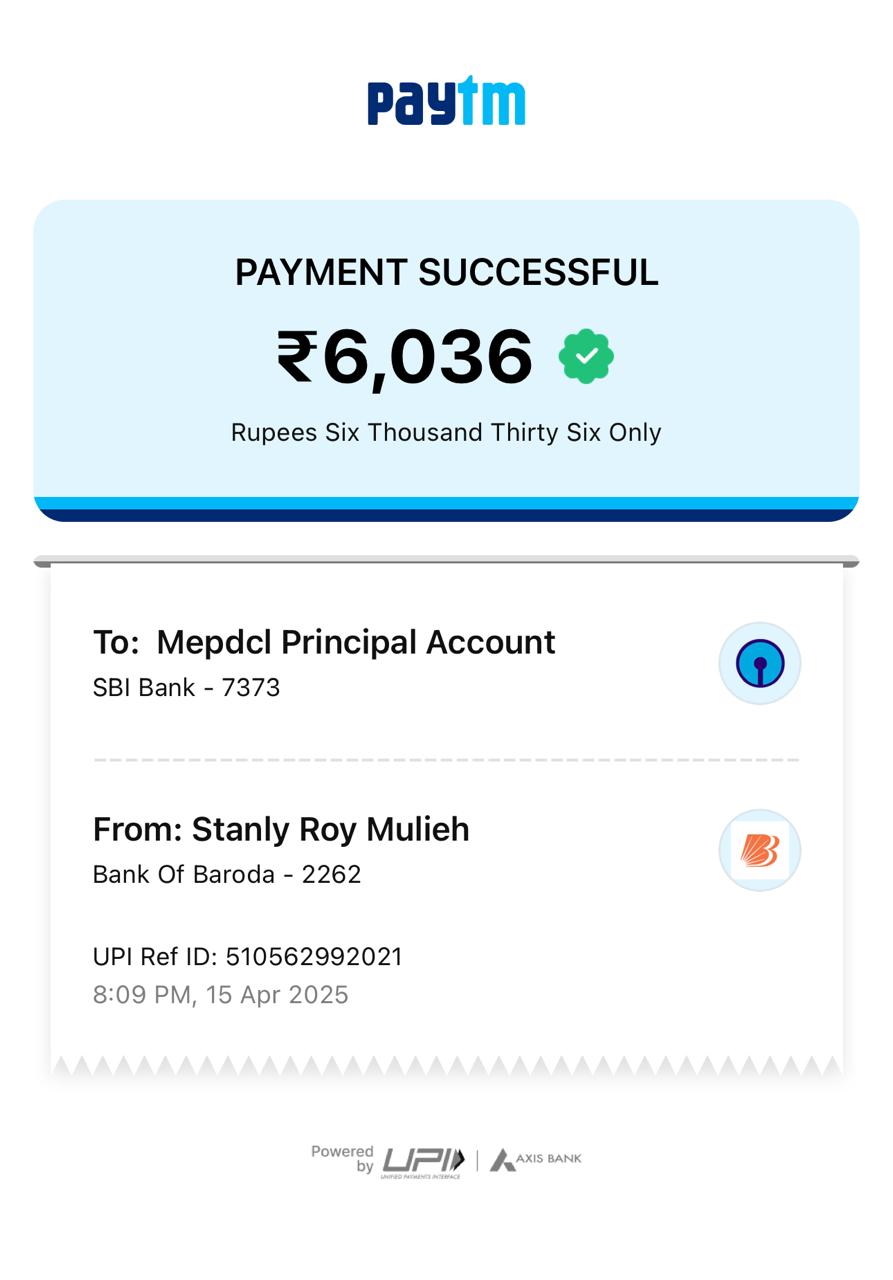
Task: Tap the 'To: Mepdcl Principal Account' recipient name
Action: point(324,642)
